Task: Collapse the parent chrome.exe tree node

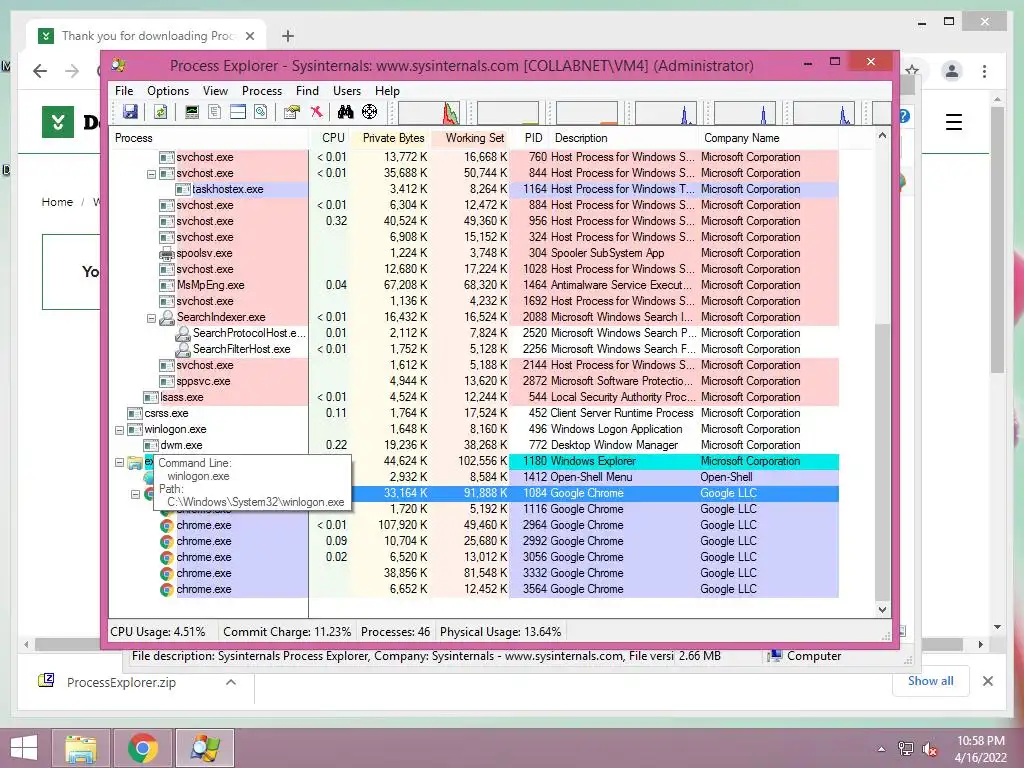Action: click(135, 494)
